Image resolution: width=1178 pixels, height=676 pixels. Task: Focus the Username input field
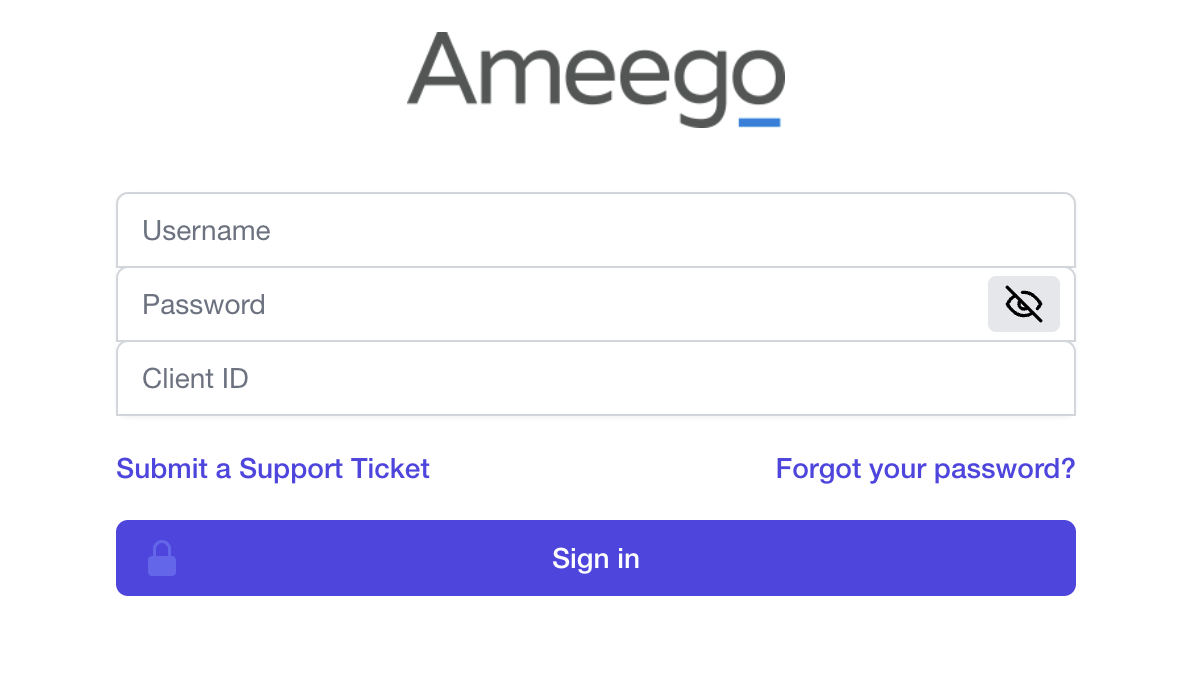[595, 230]
